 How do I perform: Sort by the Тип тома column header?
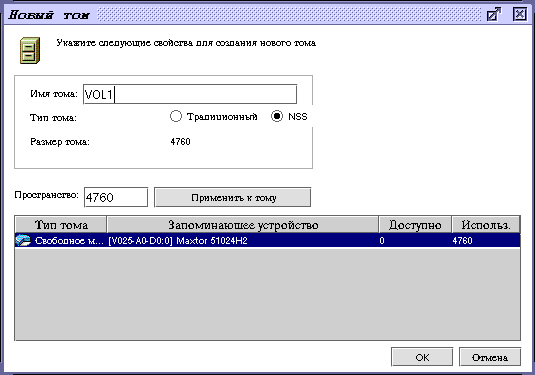(61, 225)
